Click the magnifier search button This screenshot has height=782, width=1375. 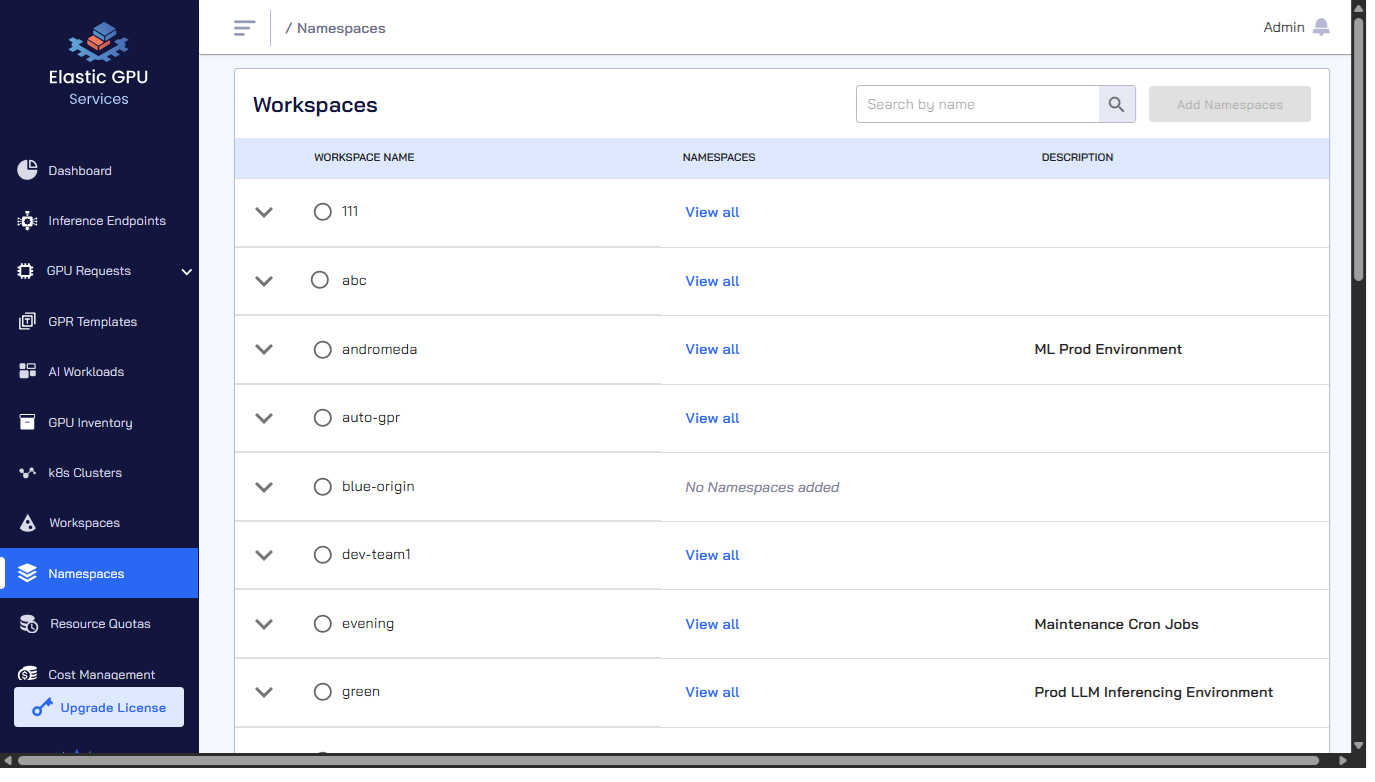[1117, 104]
